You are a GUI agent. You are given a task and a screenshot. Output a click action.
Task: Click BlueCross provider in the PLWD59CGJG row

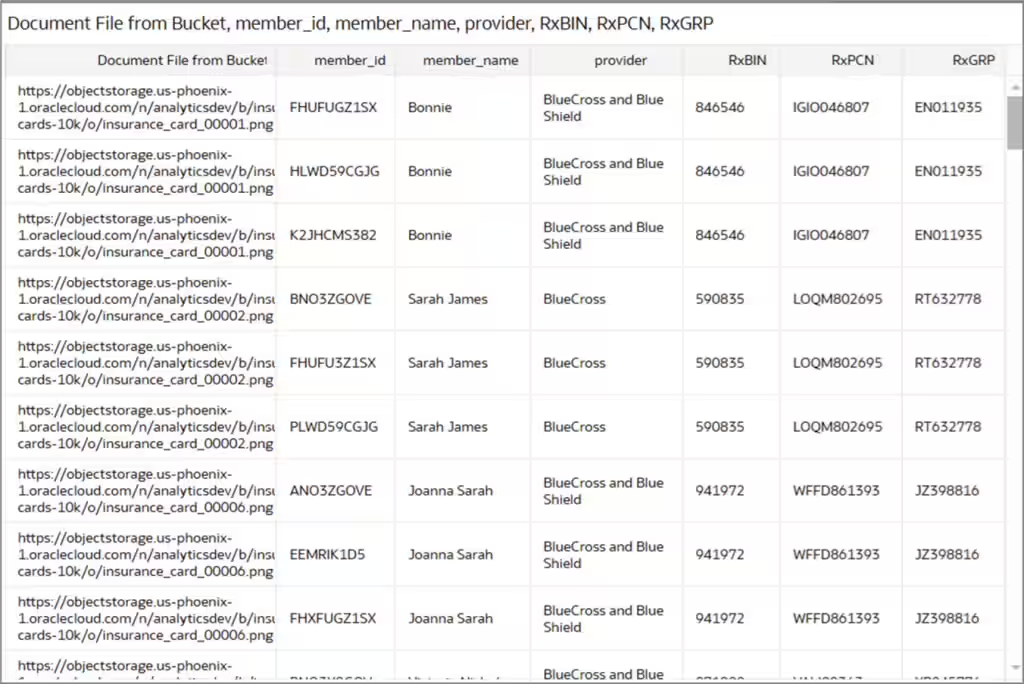pos(574,427)
